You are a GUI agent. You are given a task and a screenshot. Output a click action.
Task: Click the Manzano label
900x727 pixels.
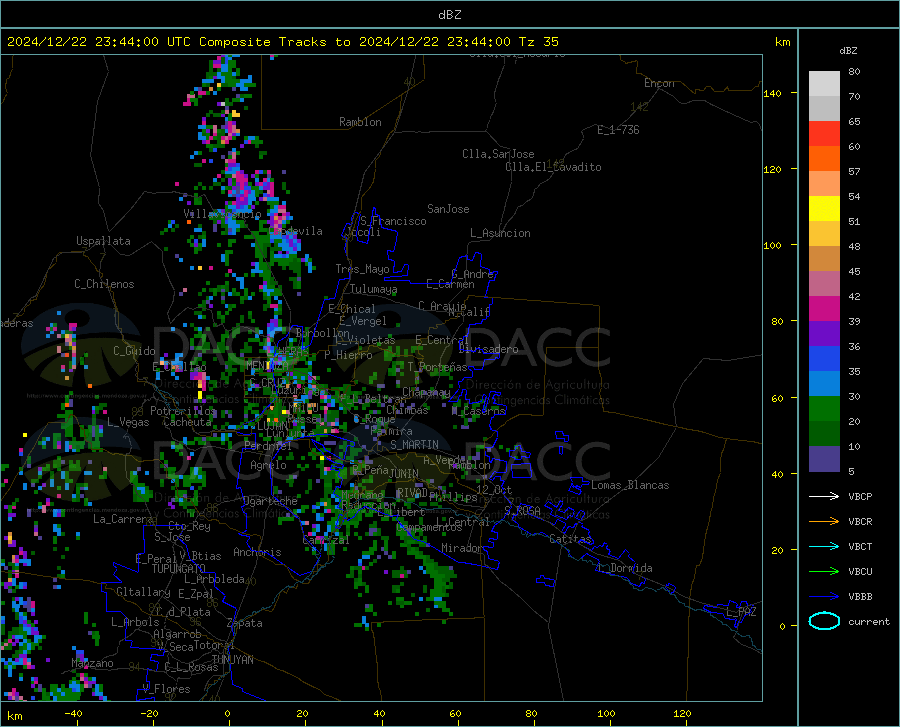(92, 663)
